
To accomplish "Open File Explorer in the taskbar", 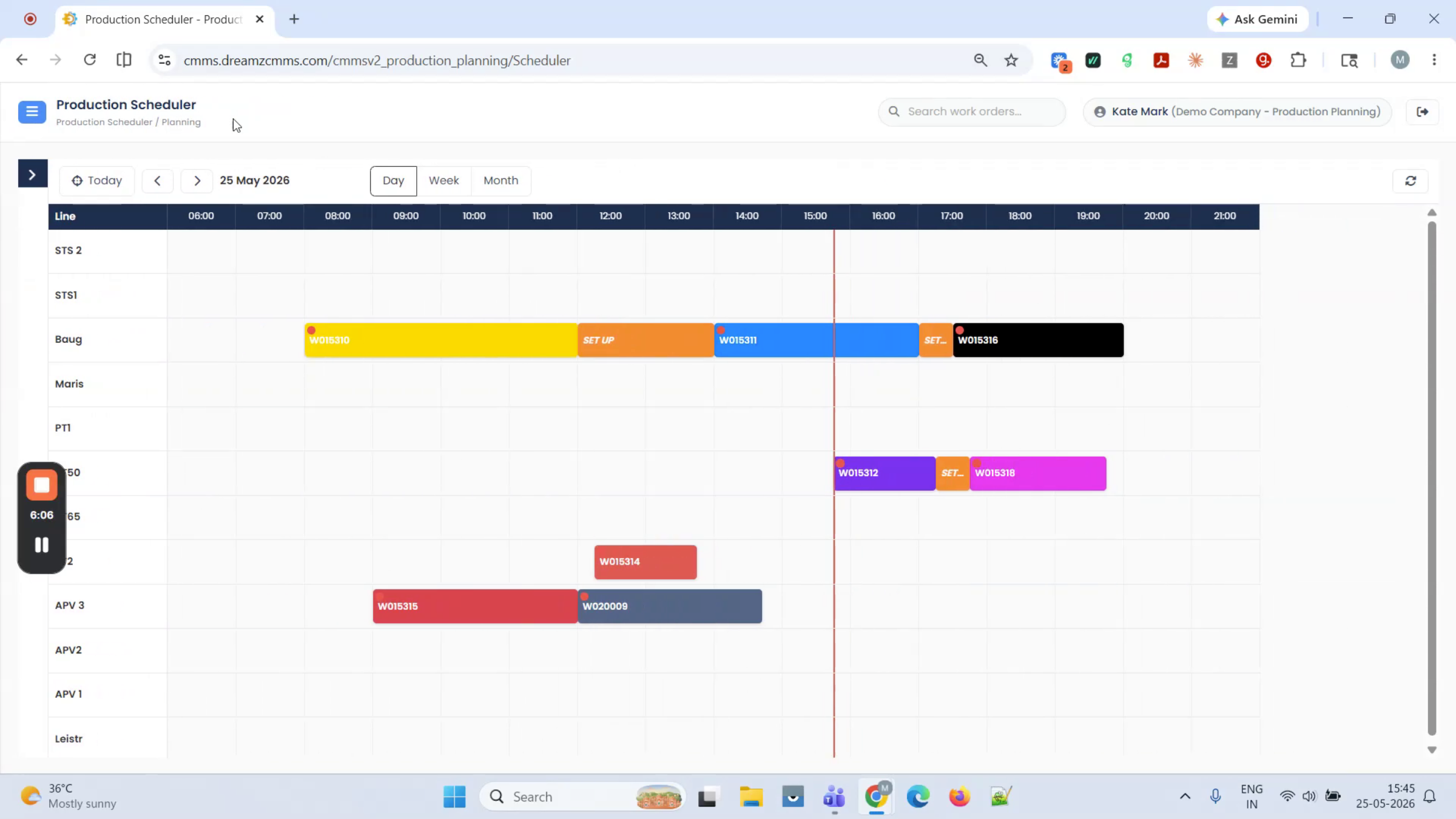I will click(751, 797).
